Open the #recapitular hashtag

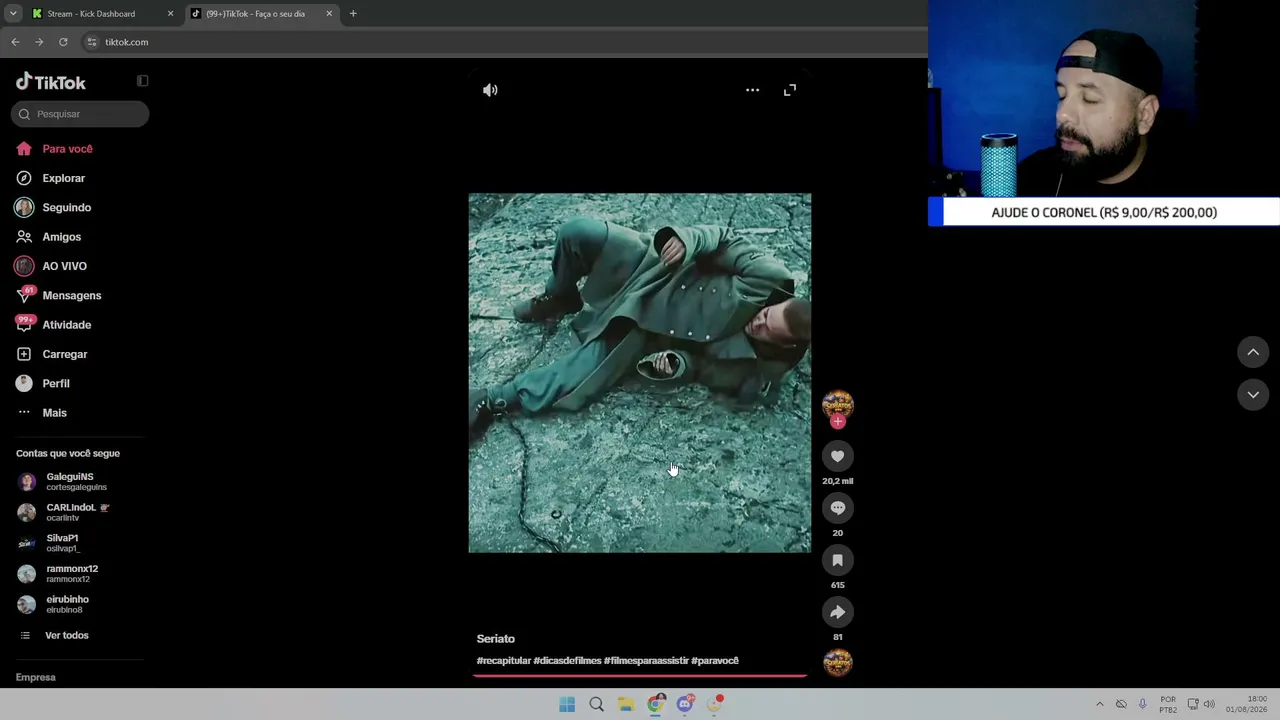(504, 661)
